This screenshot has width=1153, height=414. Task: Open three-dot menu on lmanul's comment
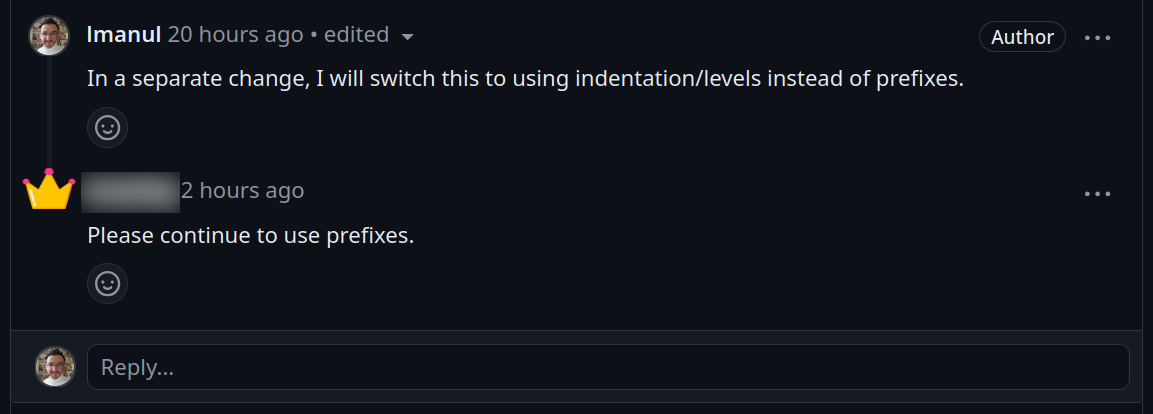click(x=1098, y=38)
